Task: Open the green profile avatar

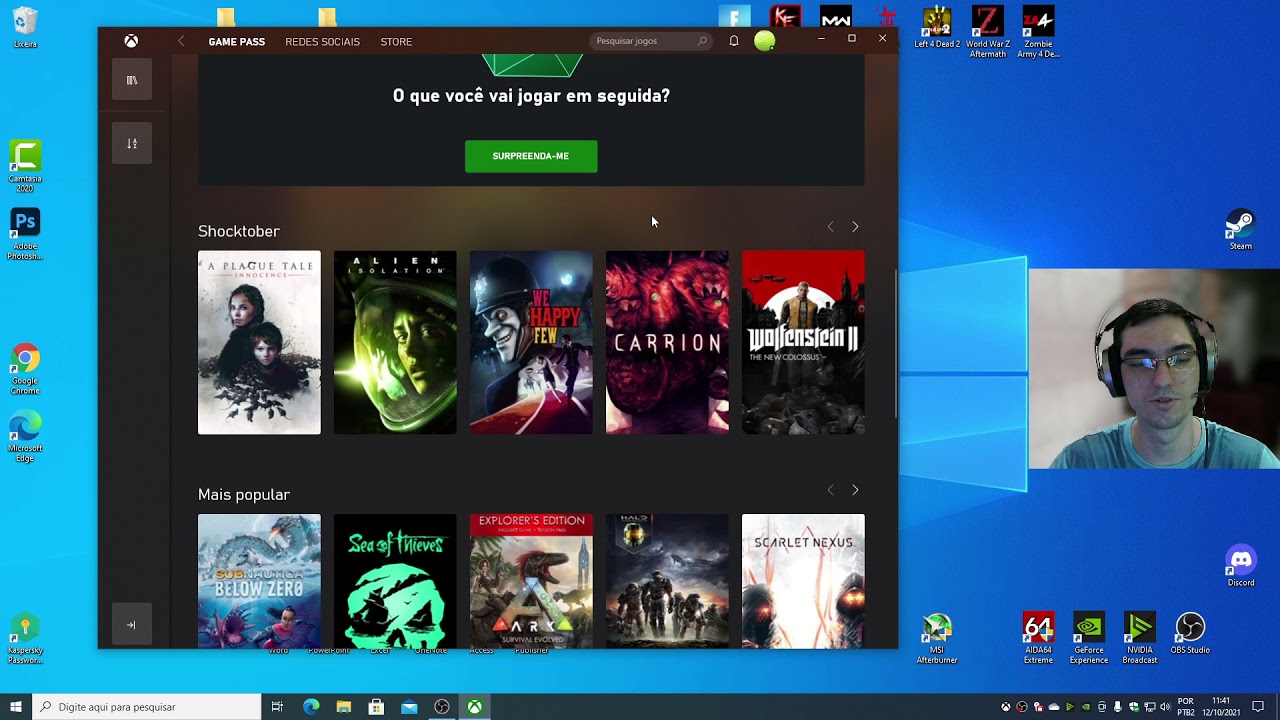Action: (765, 41)
